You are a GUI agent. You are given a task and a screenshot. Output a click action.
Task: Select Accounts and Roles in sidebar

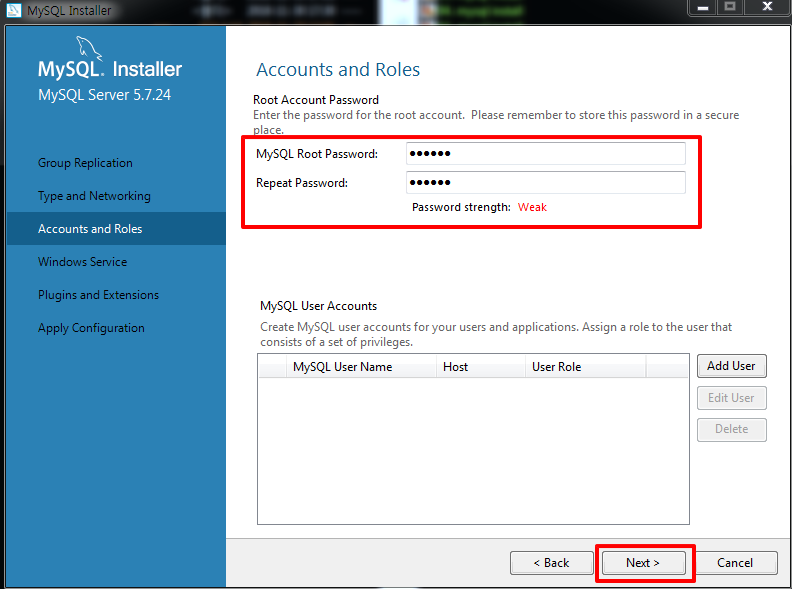click(x=116, y=229)
